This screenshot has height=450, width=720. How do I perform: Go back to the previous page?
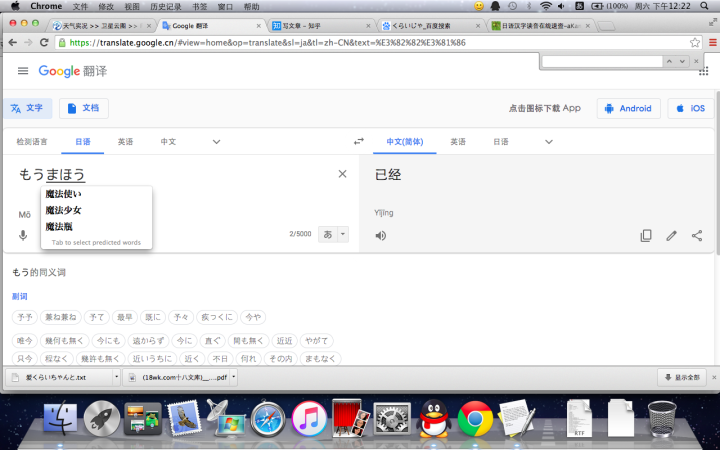(x=13, y=43)
